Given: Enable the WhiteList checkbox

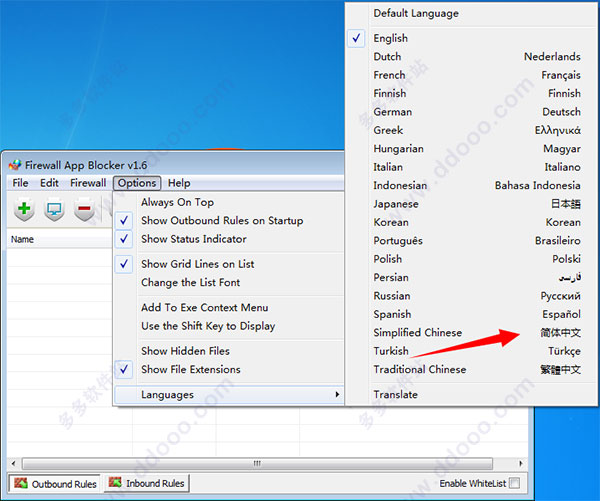Looking at the screenshot, I should tap(515, 483).
